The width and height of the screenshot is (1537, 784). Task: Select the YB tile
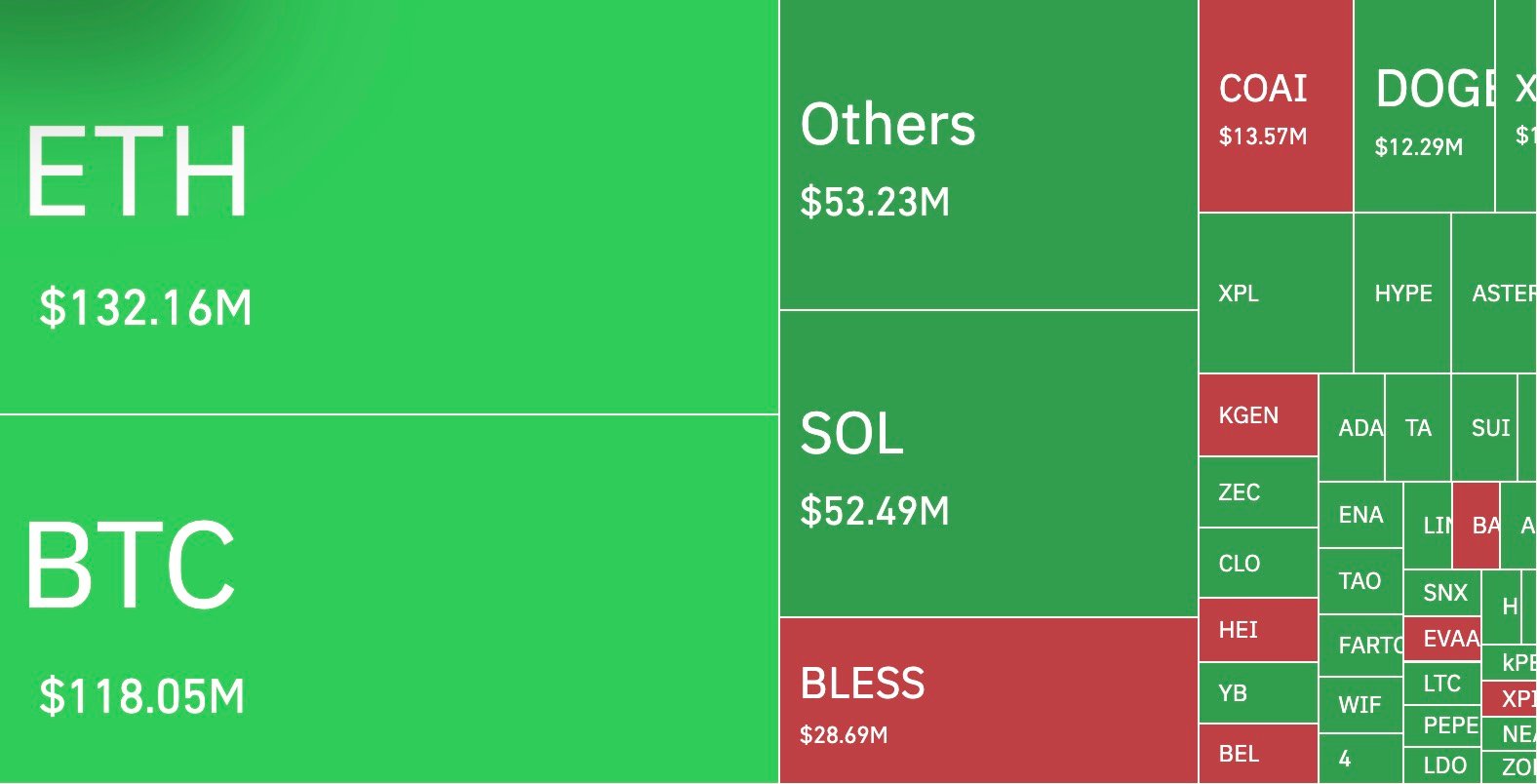coord(1258,693)
